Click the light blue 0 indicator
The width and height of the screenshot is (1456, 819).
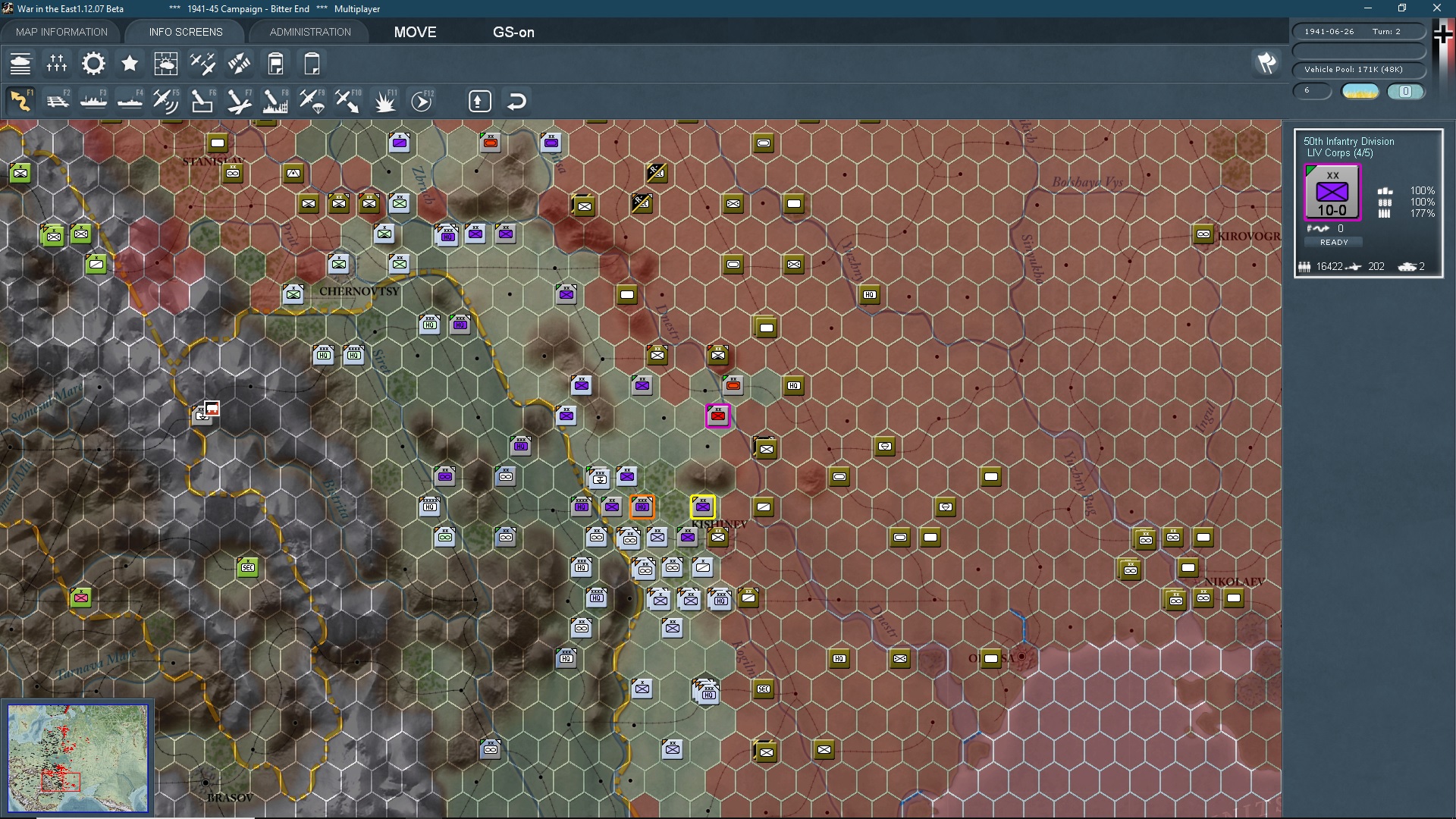[x=1405, y=91]
